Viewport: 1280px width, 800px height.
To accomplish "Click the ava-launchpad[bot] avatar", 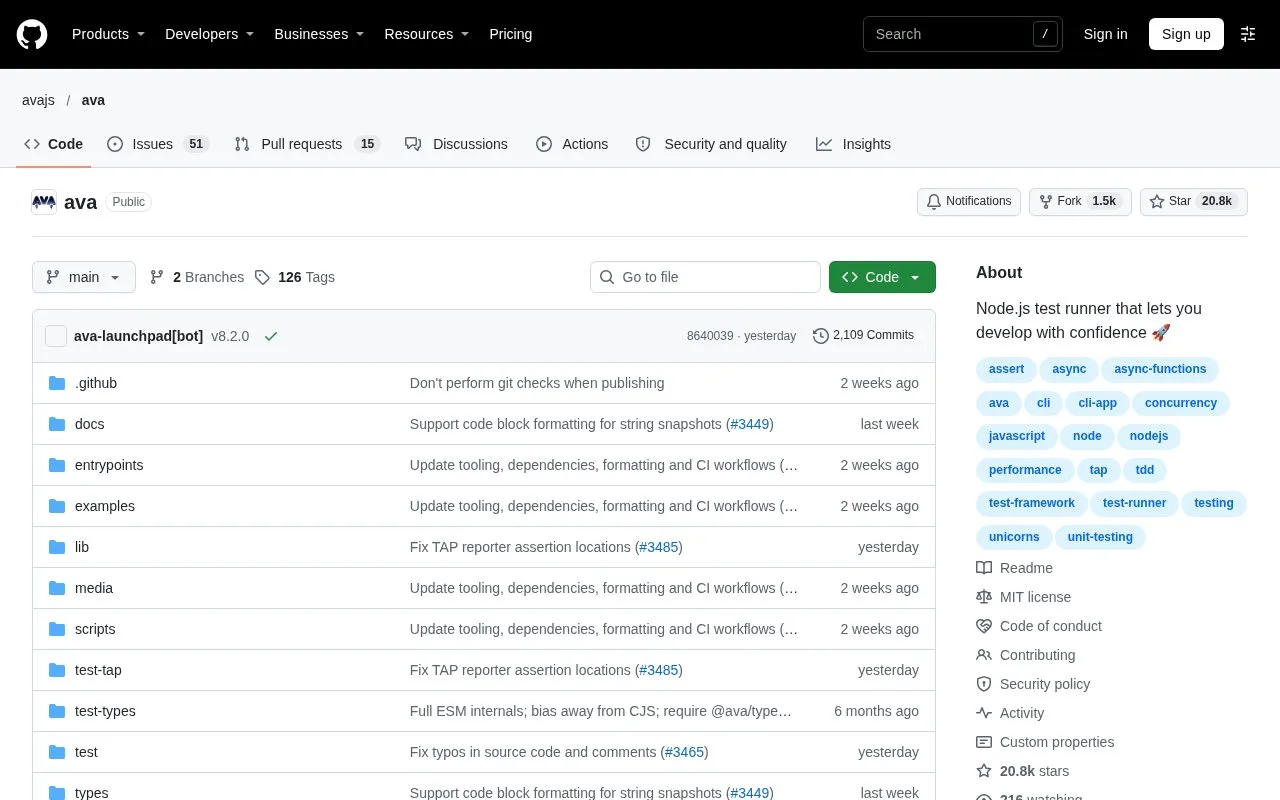I will 56,336.
